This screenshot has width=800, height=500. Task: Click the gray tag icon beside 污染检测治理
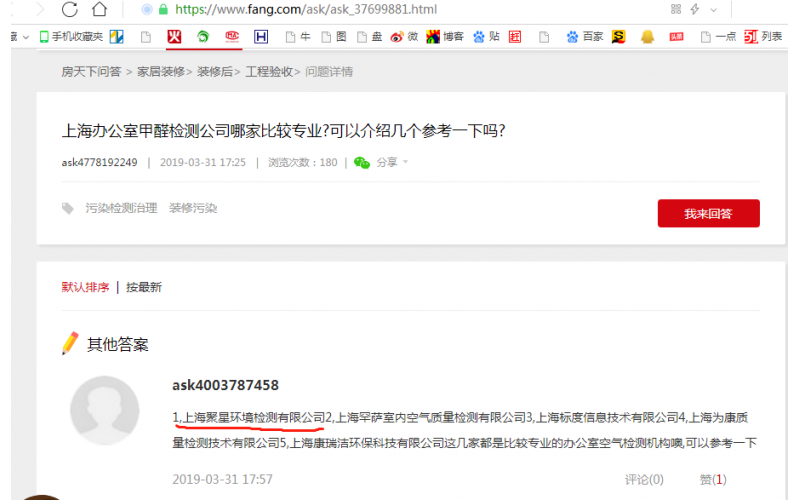pos(67,208)
